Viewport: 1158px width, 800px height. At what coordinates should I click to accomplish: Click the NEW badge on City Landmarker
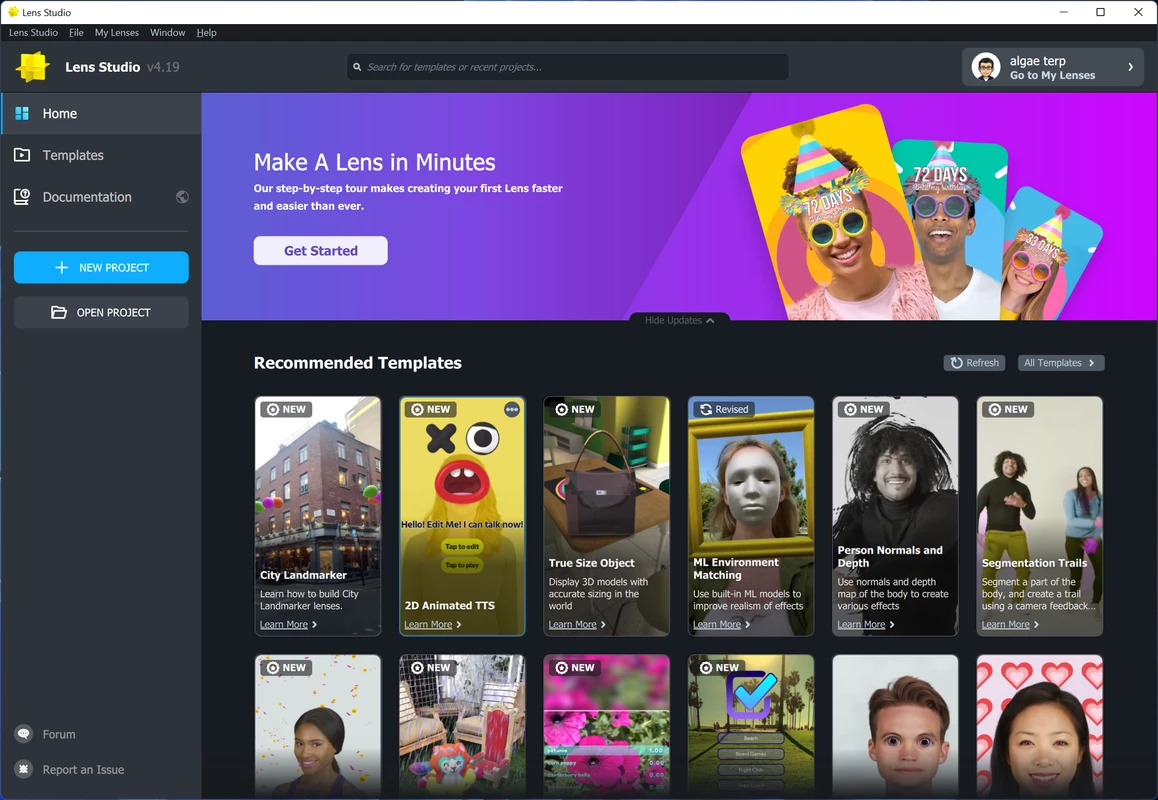pyautogui.click(x=287, y=409)
